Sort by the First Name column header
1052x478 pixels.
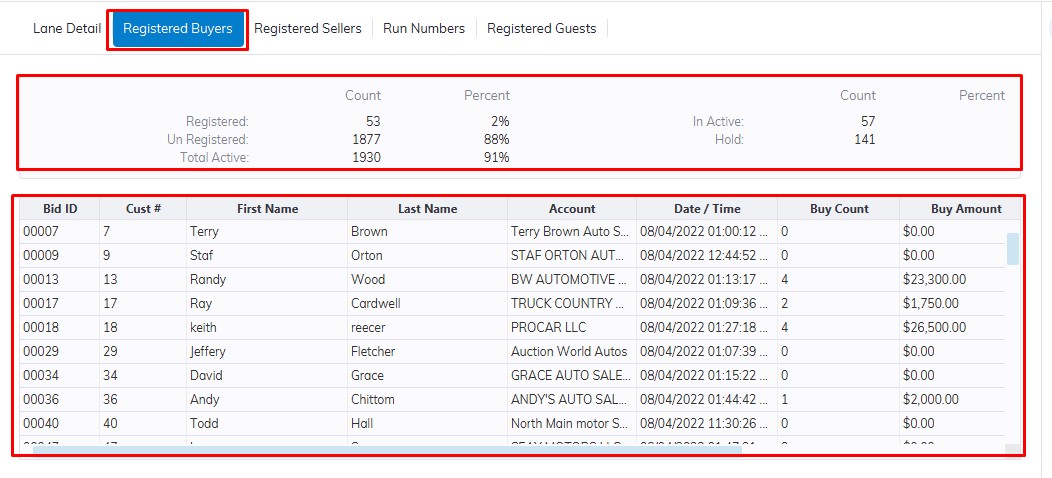[267, 209]
